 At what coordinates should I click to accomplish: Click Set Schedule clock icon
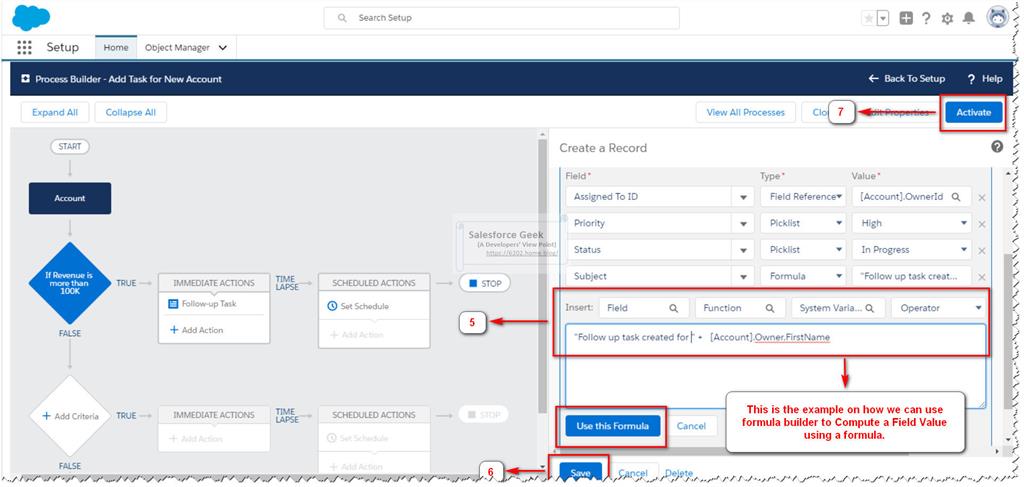[332, 306]
